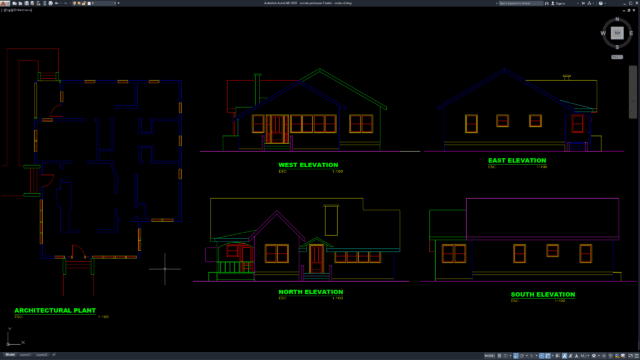Click the Open file icon in Quick Access toolbar
The image size is (640, 360).
[20, 3]
